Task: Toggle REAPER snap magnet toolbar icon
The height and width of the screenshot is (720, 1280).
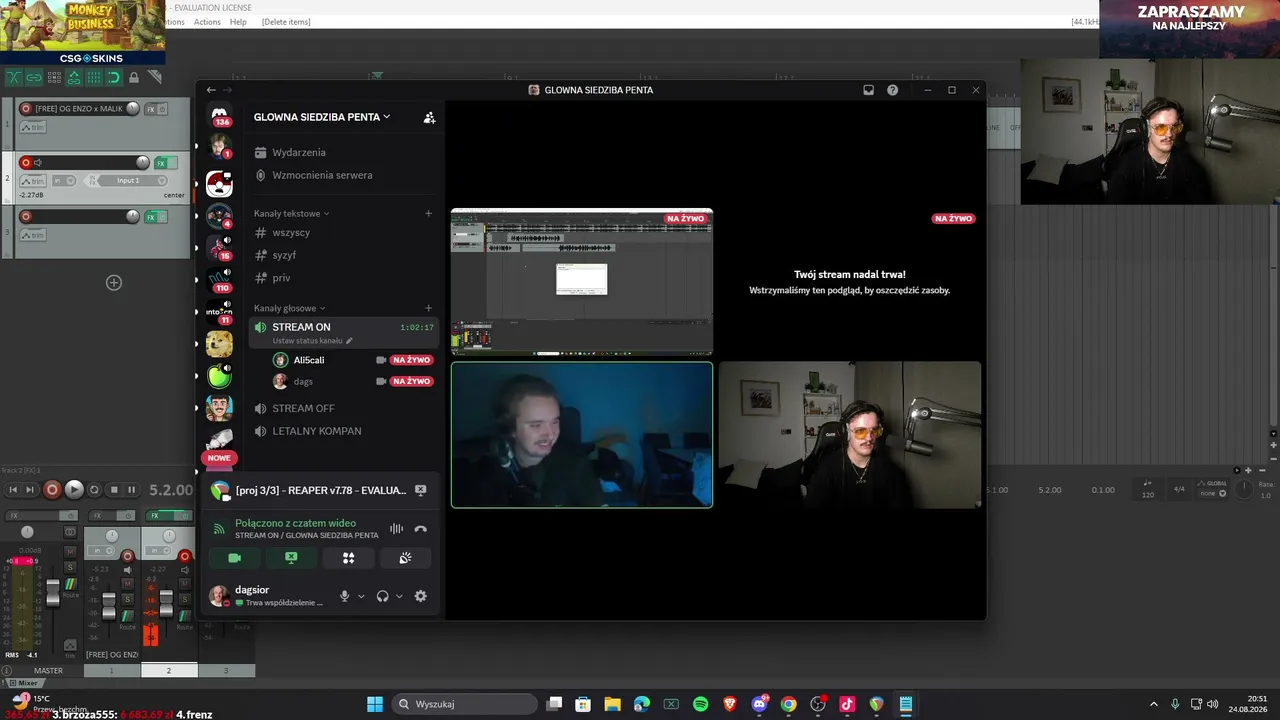Action: tap(114, 77)
